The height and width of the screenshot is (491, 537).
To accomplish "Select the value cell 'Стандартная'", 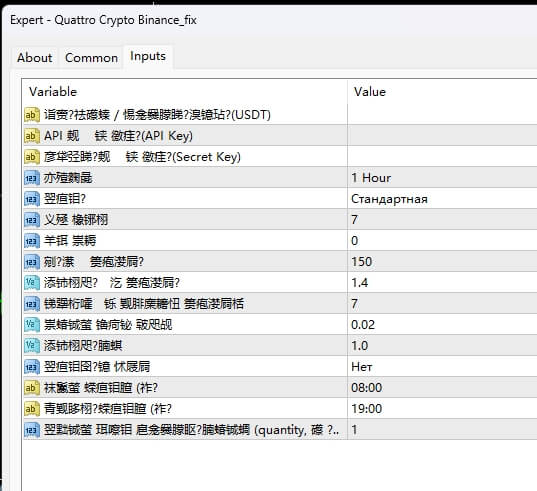I will coord(442,199).
